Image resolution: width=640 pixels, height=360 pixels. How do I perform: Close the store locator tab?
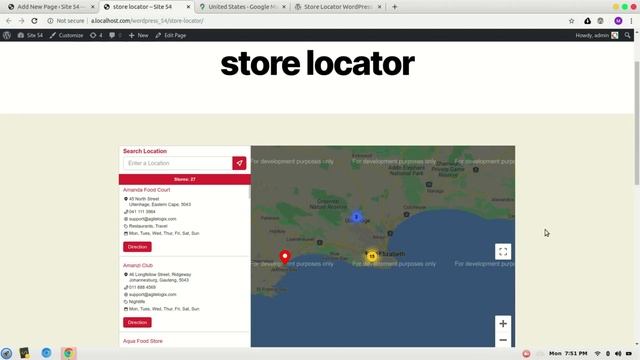click(x=188, y=7)
